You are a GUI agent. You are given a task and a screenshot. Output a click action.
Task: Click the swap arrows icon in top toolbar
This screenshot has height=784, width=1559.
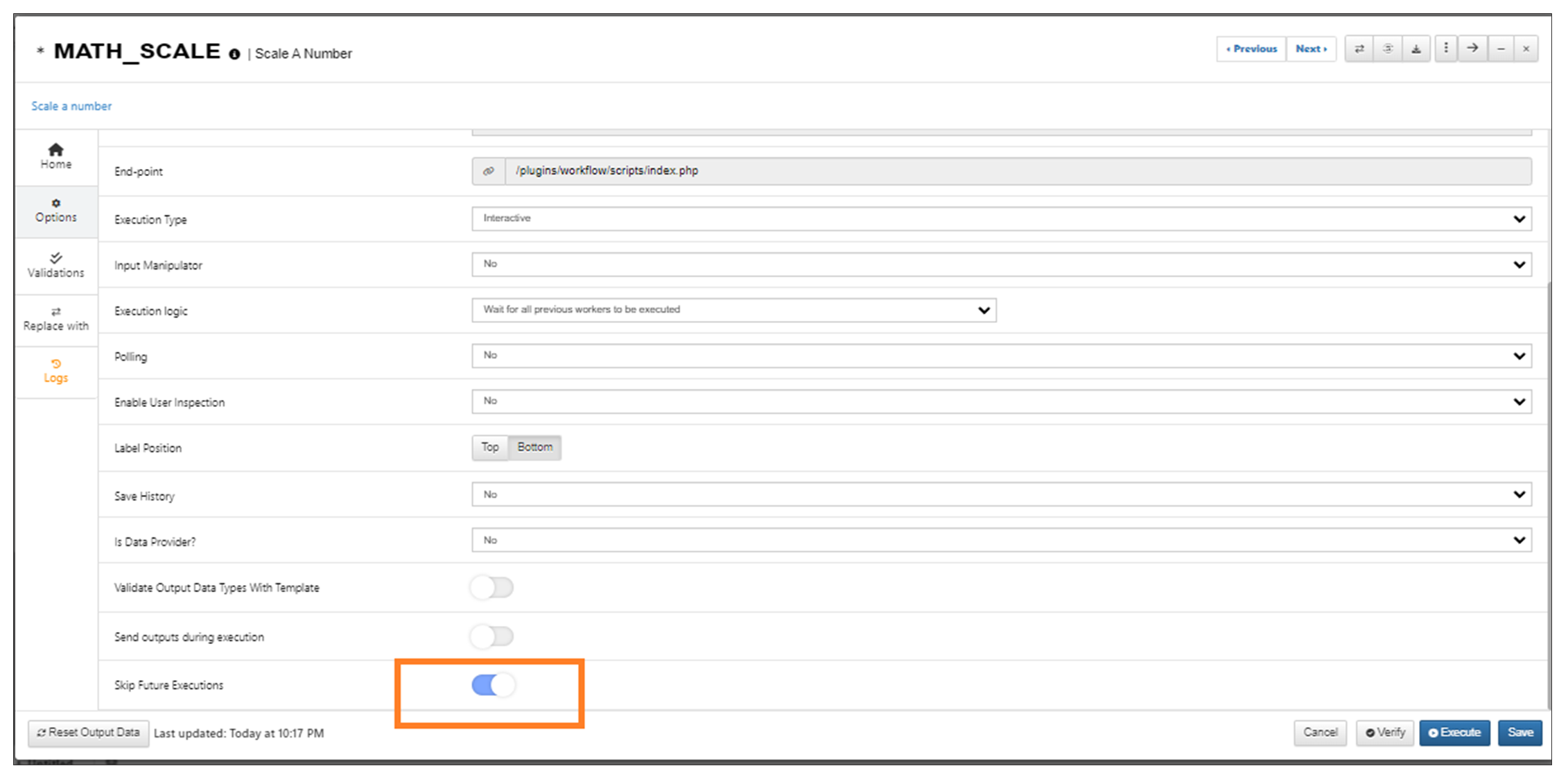tap(1359, 49)
